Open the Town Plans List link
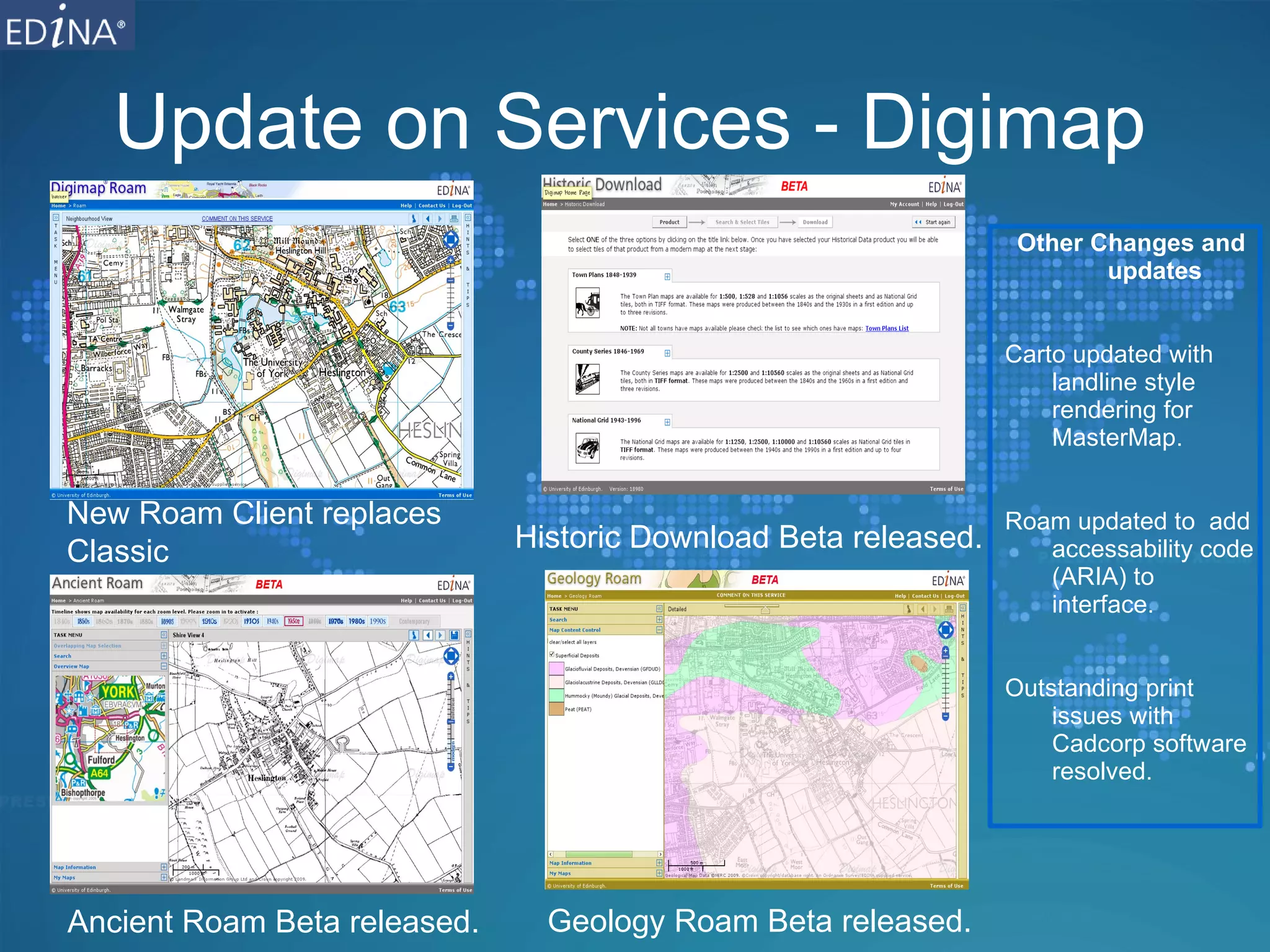This screenshot has height=952, width=1270. (887, 328)
